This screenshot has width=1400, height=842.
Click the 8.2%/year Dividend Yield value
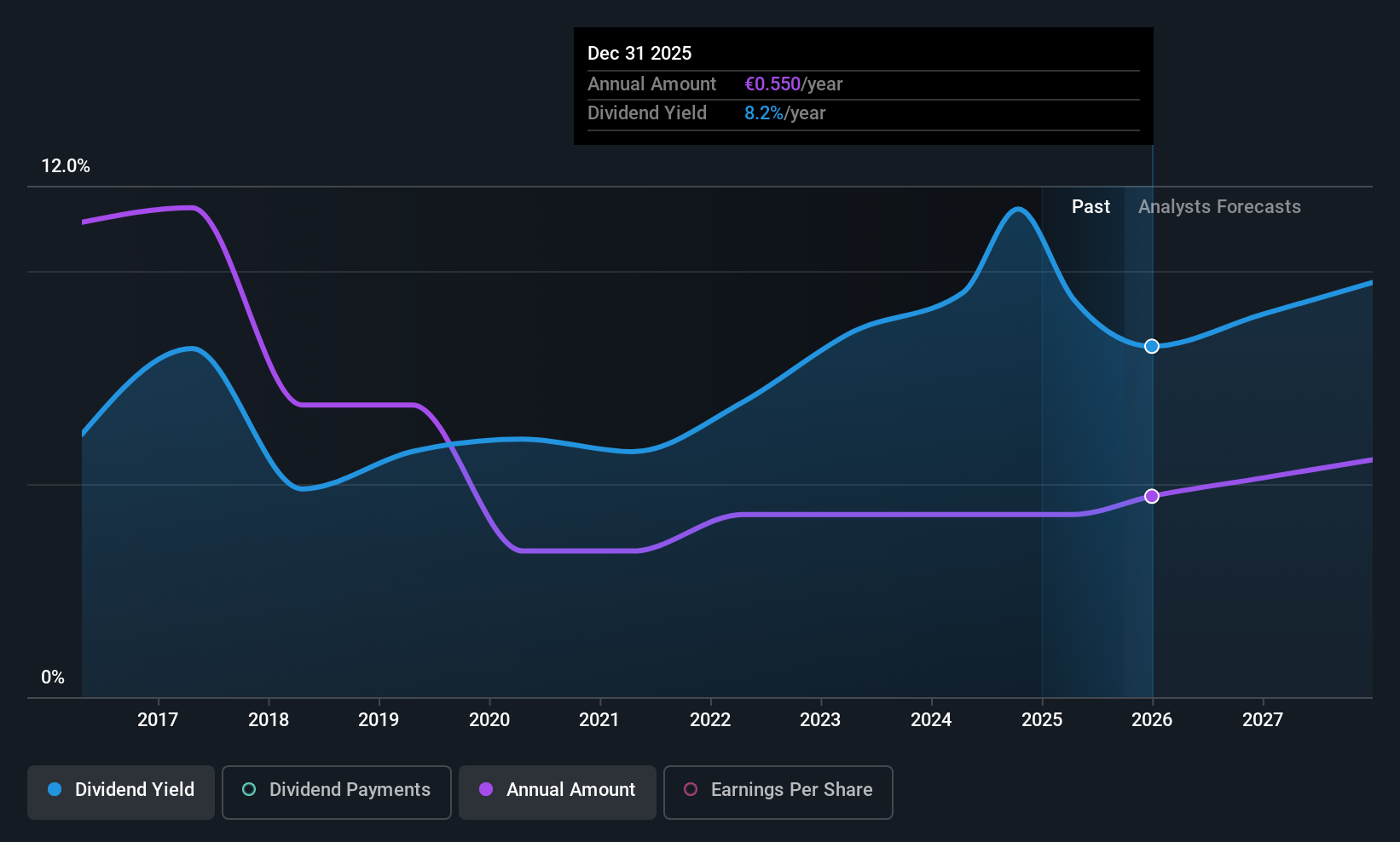coord(784,113)
